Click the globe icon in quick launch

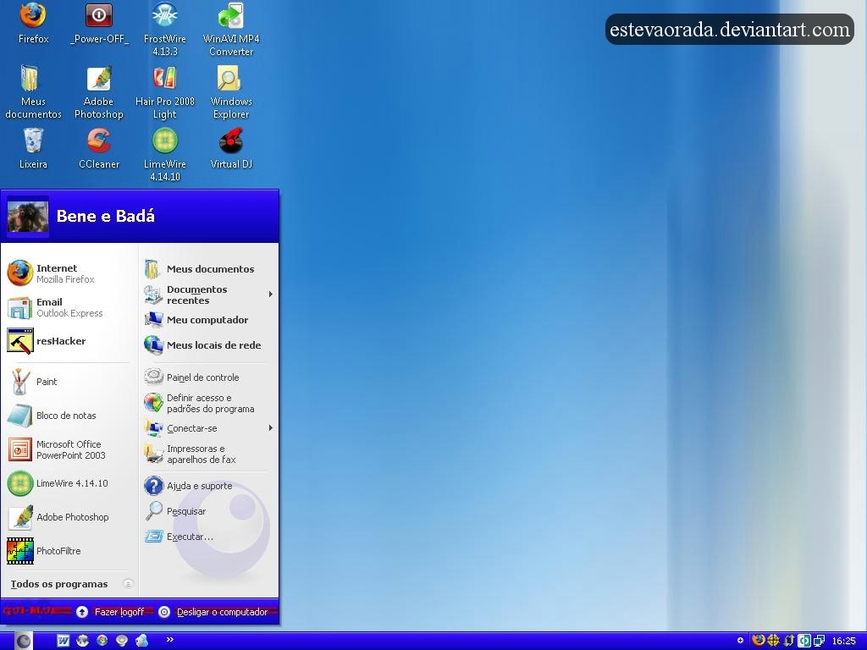tap(82, 641)
